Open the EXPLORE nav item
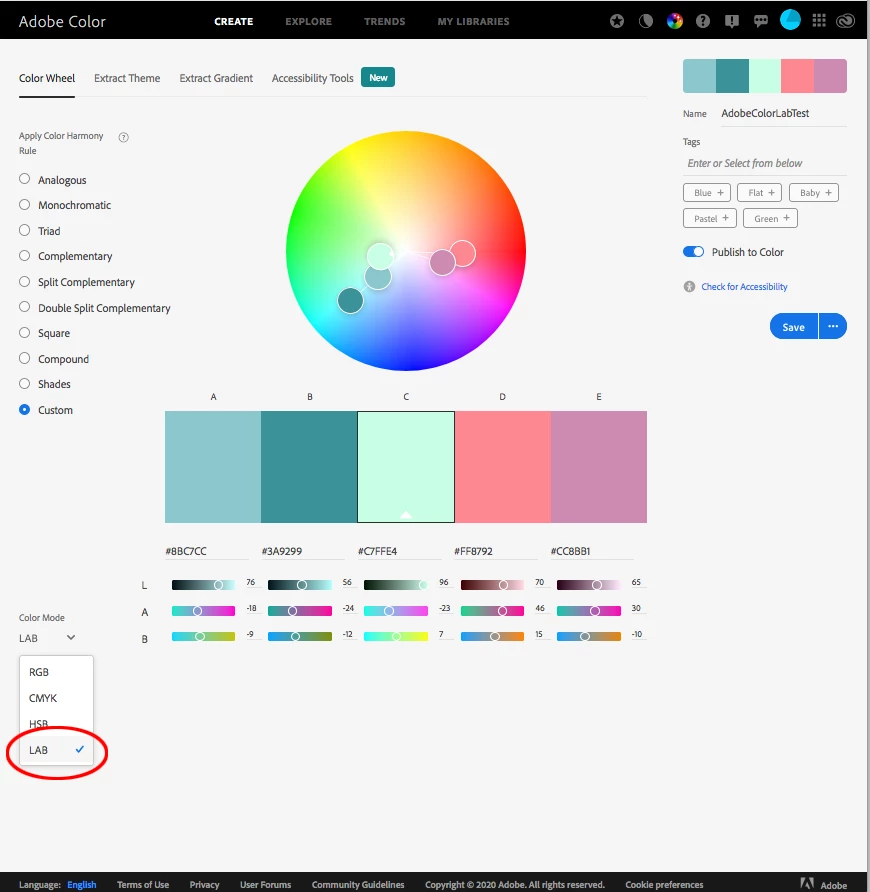Image resolution: width=870 pixels, height=892 pixels. tap(308, 22)
